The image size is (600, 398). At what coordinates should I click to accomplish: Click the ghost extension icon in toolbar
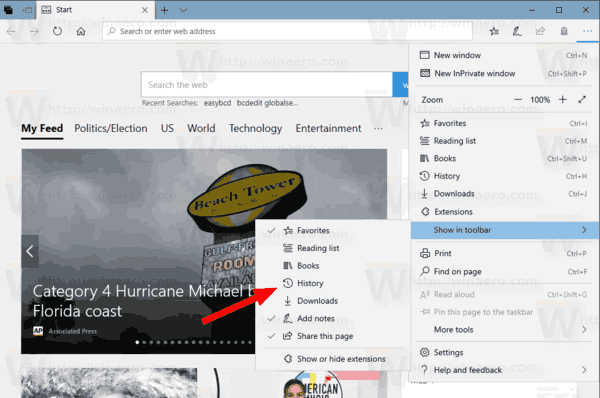tap(564, 31)
